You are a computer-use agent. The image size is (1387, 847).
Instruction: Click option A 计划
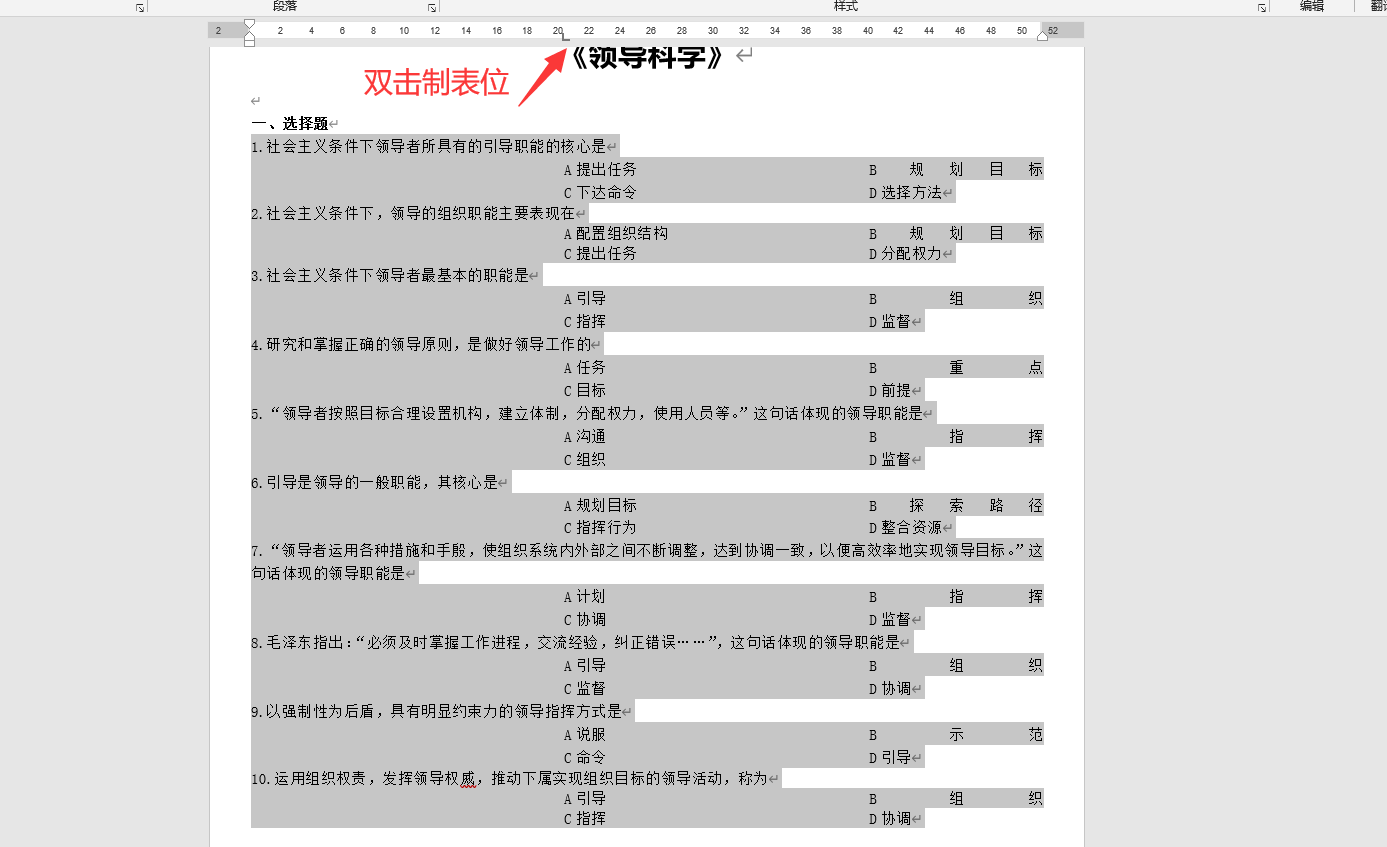coord(585,597)
